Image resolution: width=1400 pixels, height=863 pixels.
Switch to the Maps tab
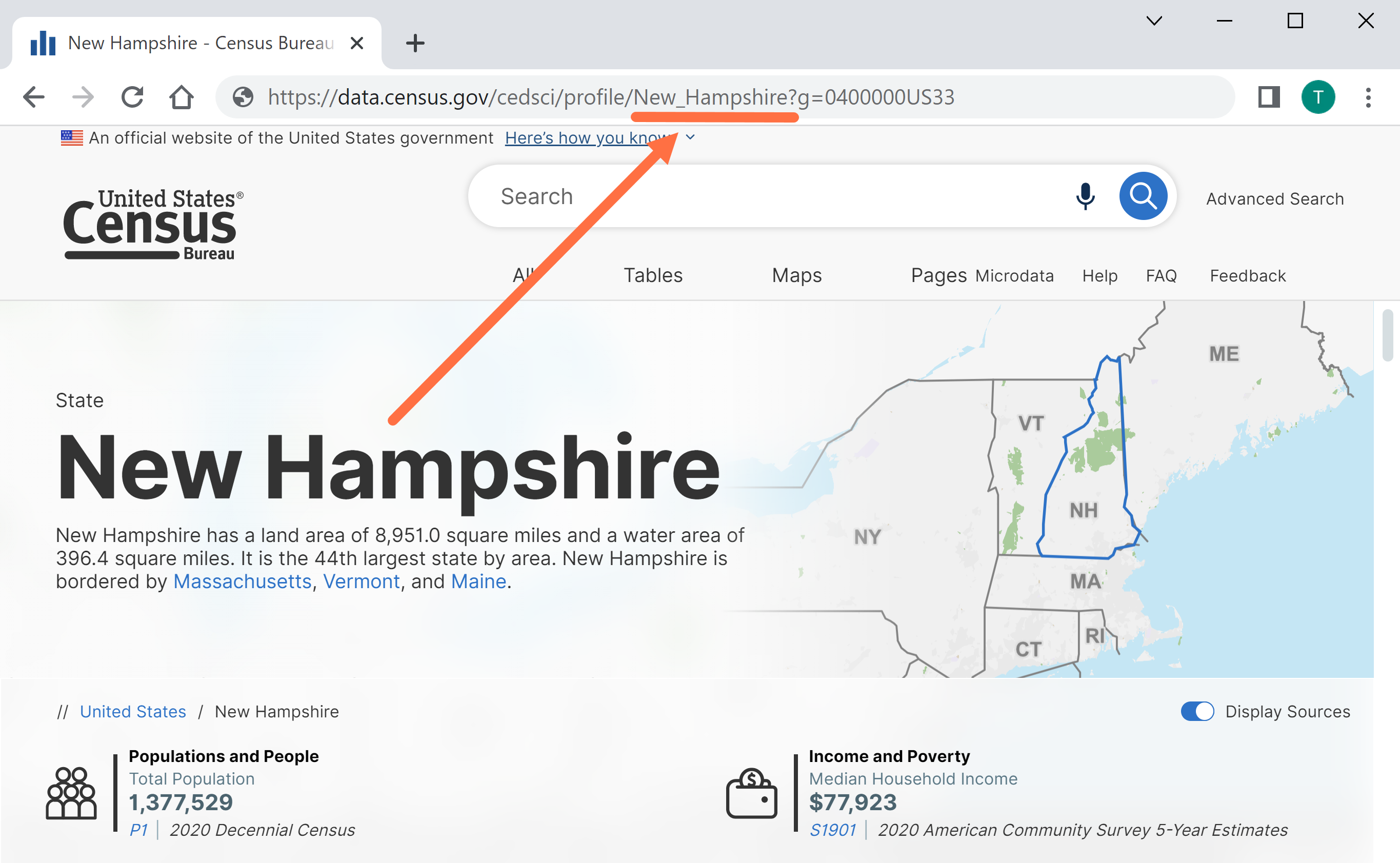click(796, 275)
